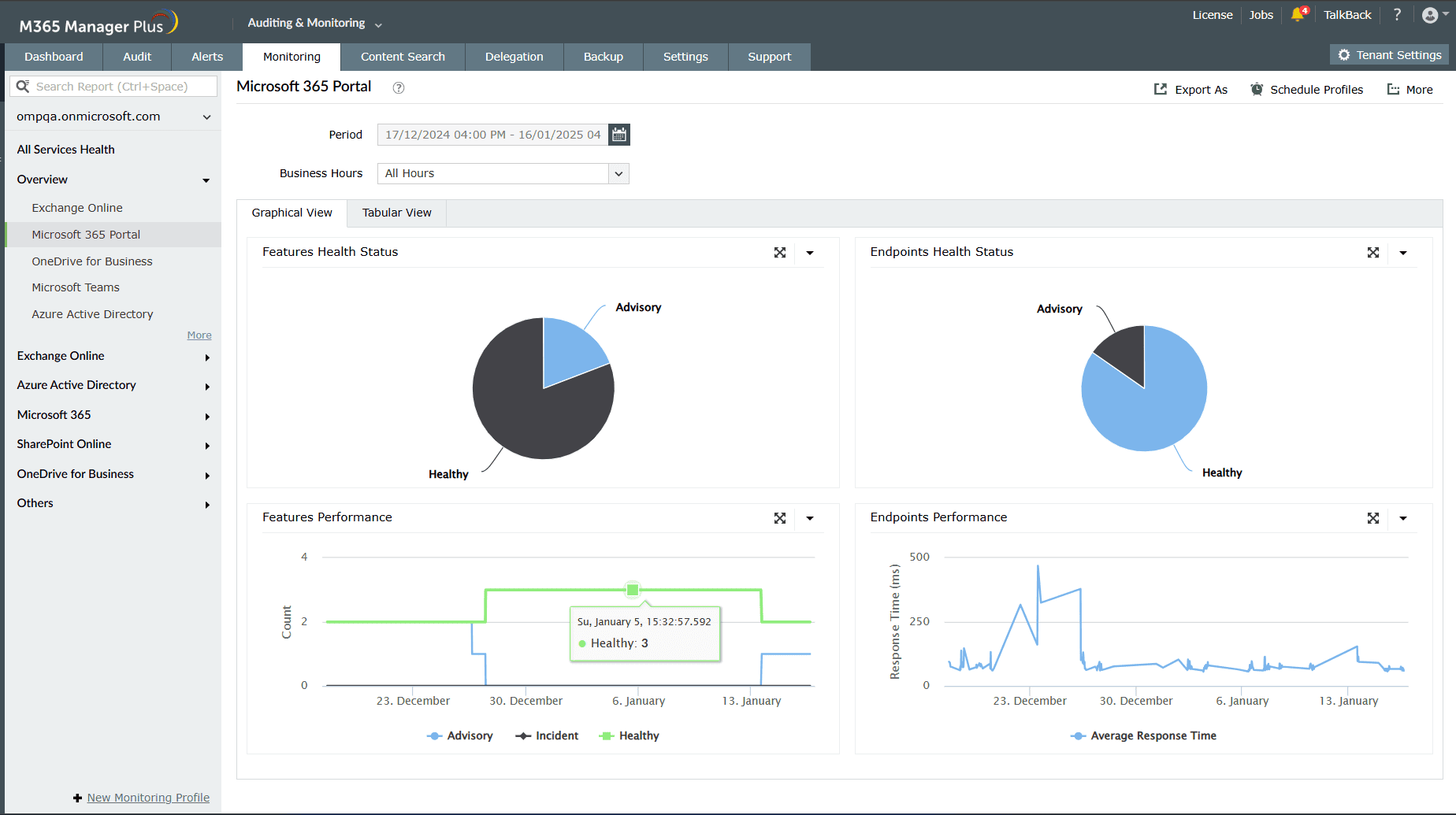Click the Tenant Settings gear icon
Image resolution: width=1456 pixels, height=815 pixels.
pos(1344,55)
